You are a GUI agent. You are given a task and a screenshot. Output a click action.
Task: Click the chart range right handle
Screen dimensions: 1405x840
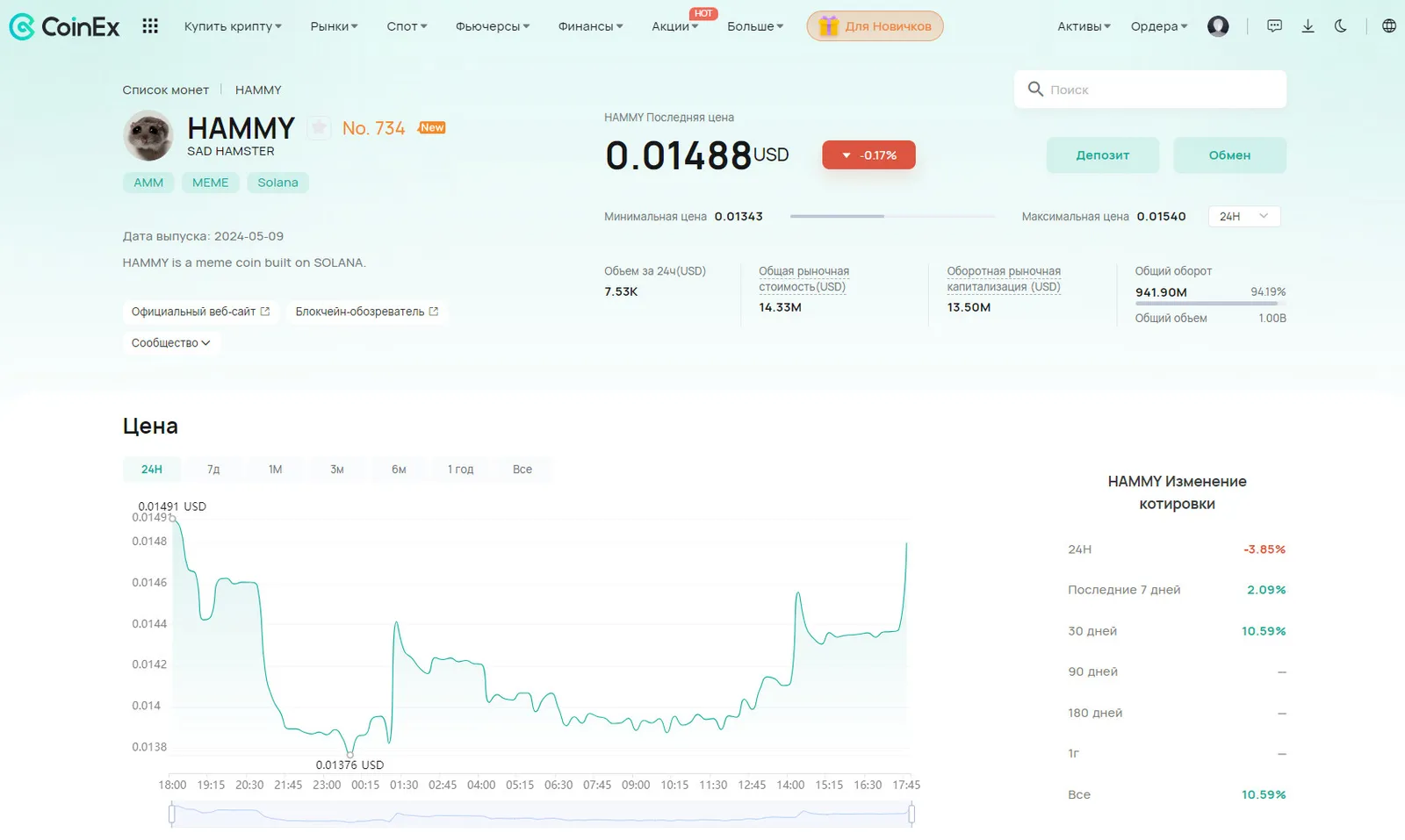click(911, 815)
